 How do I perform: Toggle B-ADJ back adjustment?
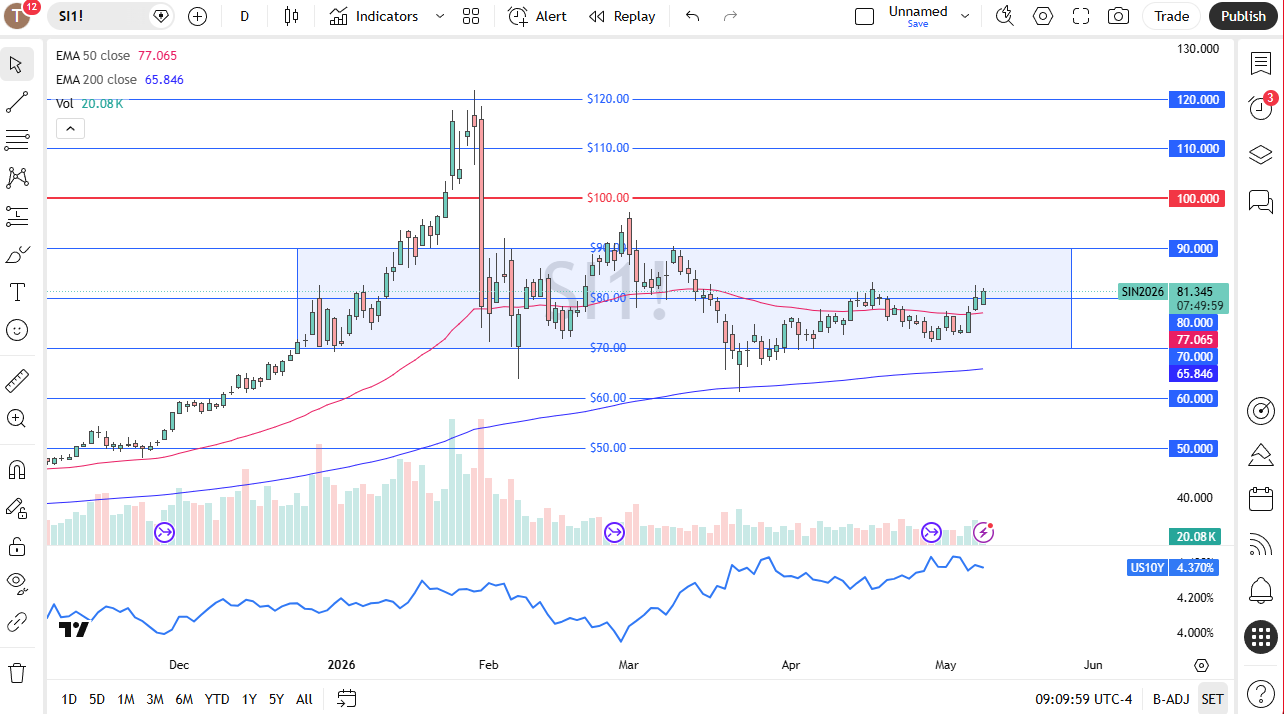pyautogui.click(x=1170, y=699)
